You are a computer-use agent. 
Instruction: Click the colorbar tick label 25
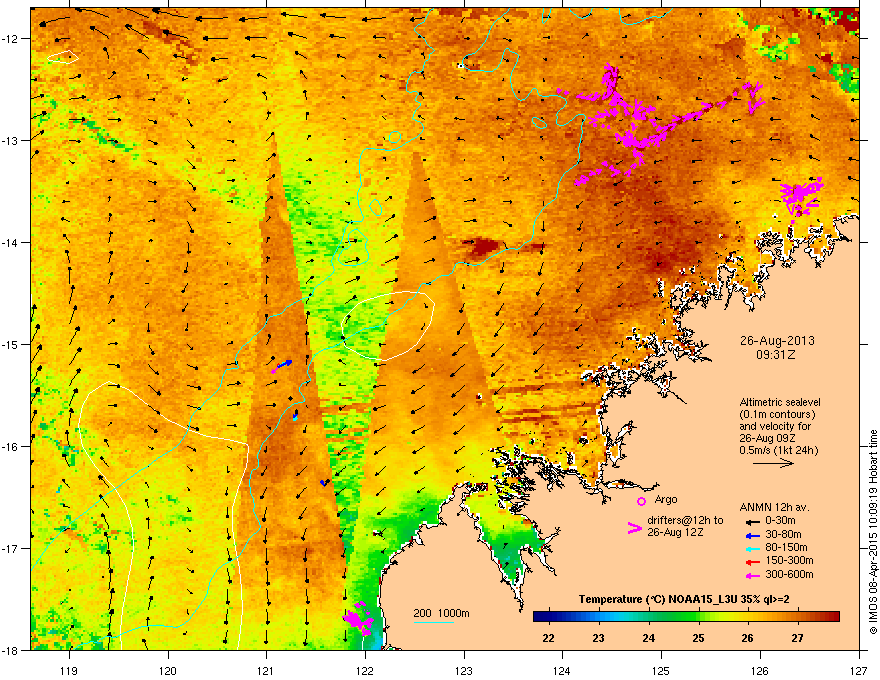[698, 638]
